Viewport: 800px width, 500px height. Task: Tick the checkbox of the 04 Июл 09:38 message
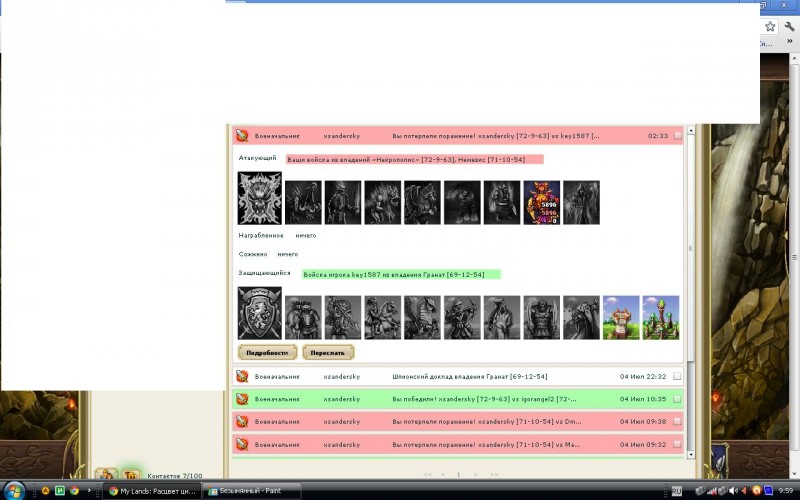(677, 421)
